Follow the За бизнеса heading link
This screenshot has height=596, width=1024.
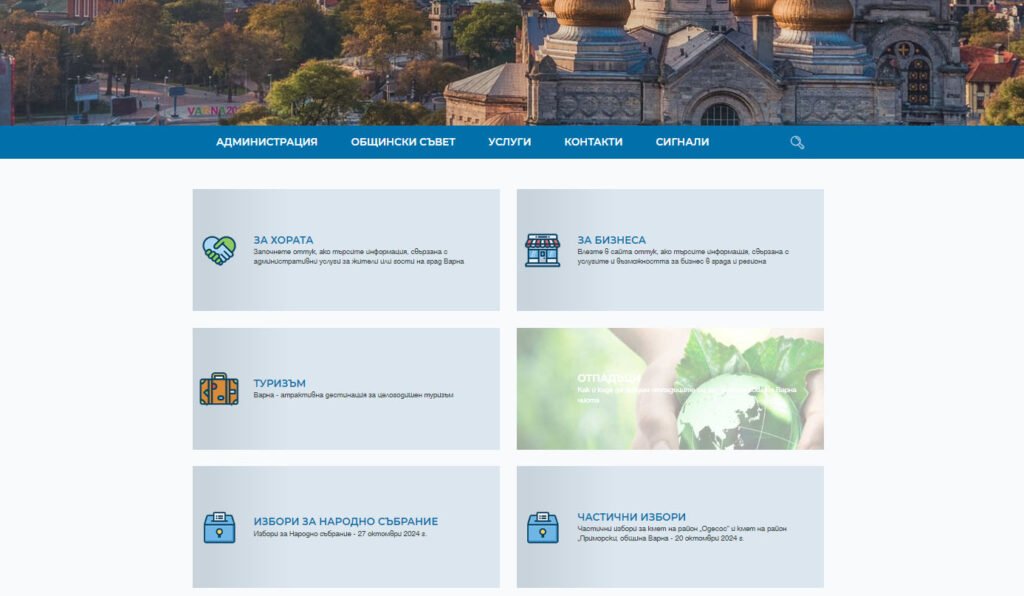[x=611, y=240]
